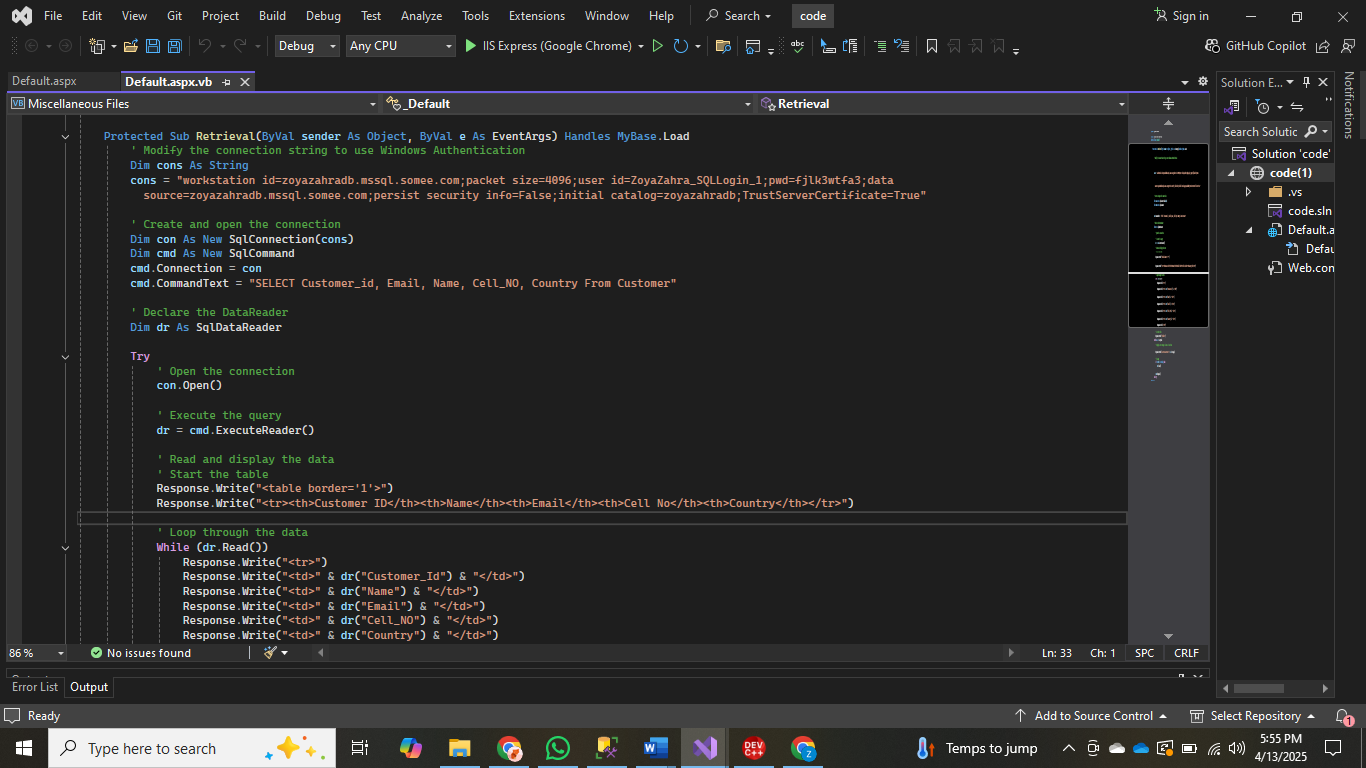Click the Save file icon
The image size is (1366, 768).
[x=153, y=46]
